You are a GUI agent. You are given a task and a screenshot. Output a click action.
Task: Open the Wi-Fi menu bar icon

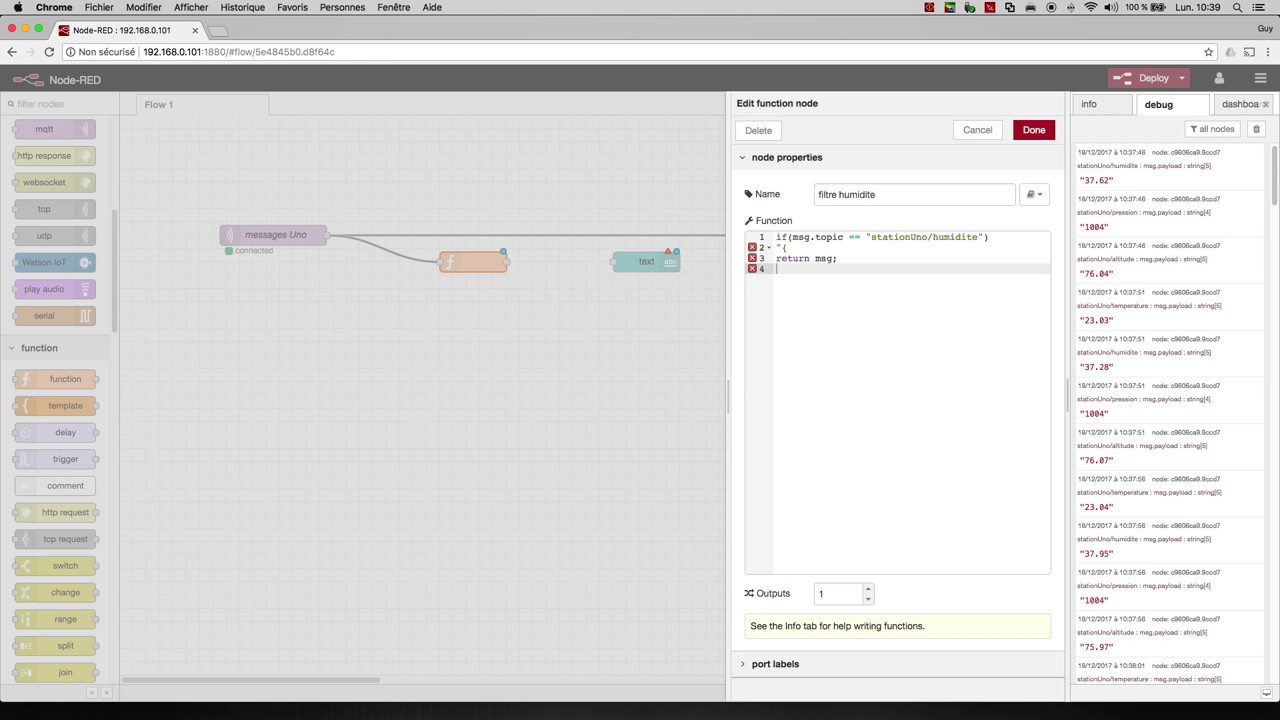point(1091,7)
